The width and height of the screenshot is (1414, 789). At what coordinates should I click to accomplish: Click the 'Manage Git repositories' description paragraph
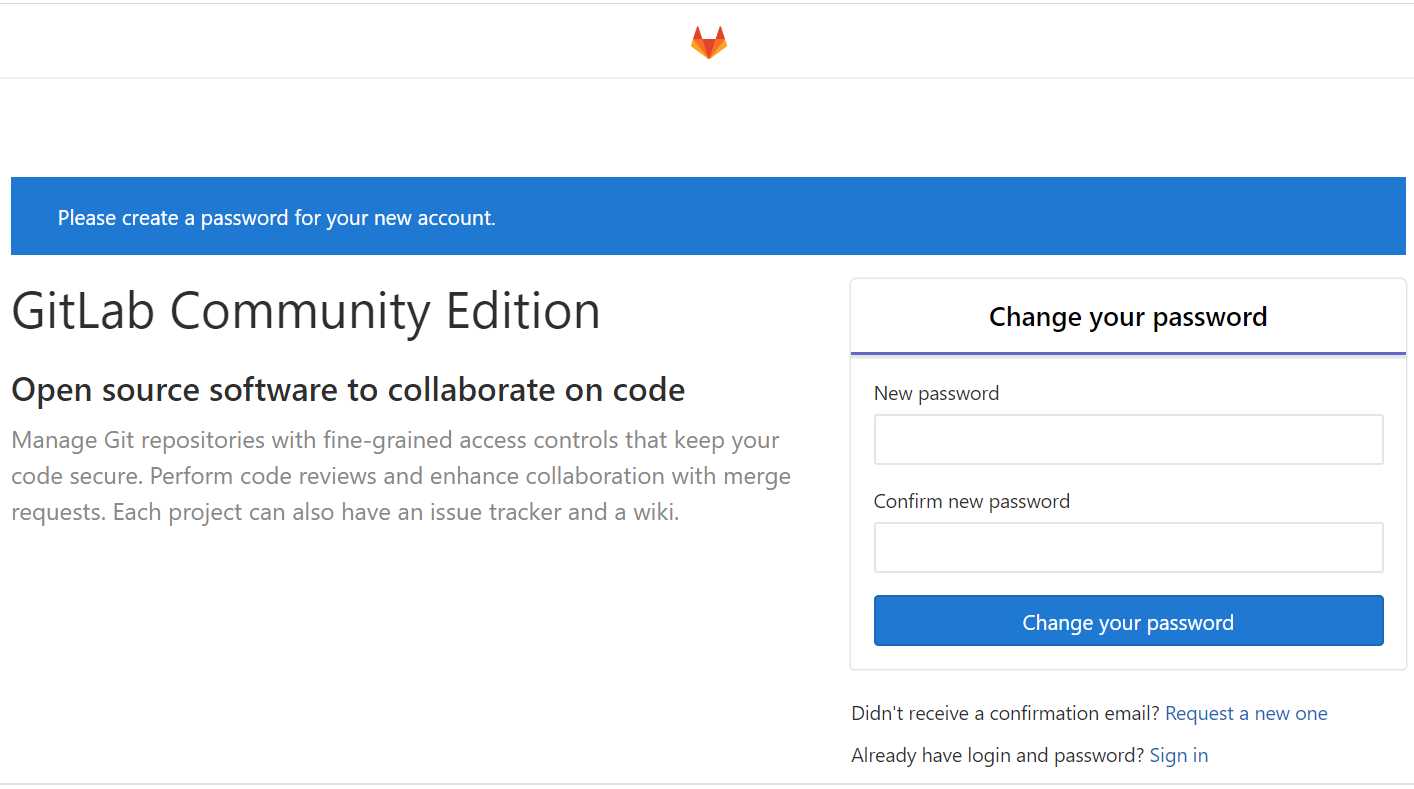point(401,476)
